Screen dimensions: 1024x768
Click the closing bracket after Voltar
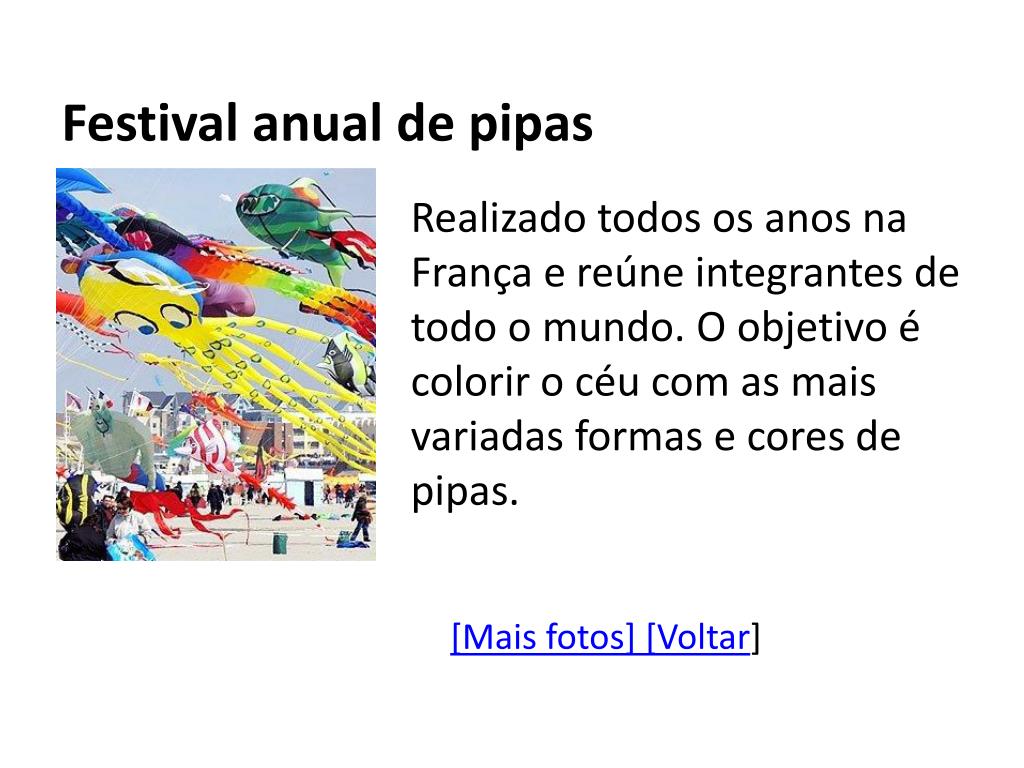[756, 637]
